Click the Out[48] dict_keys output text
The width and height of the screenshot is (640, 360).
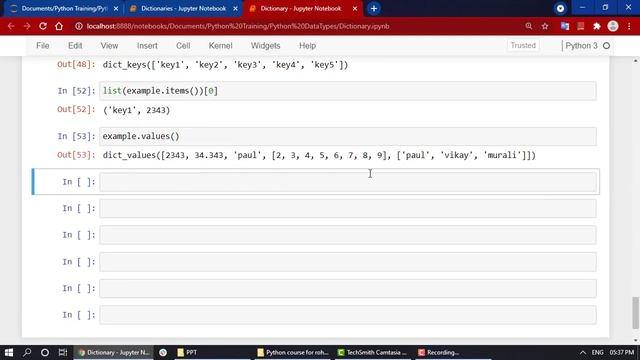pyautogui.click(x=225, y=65)
